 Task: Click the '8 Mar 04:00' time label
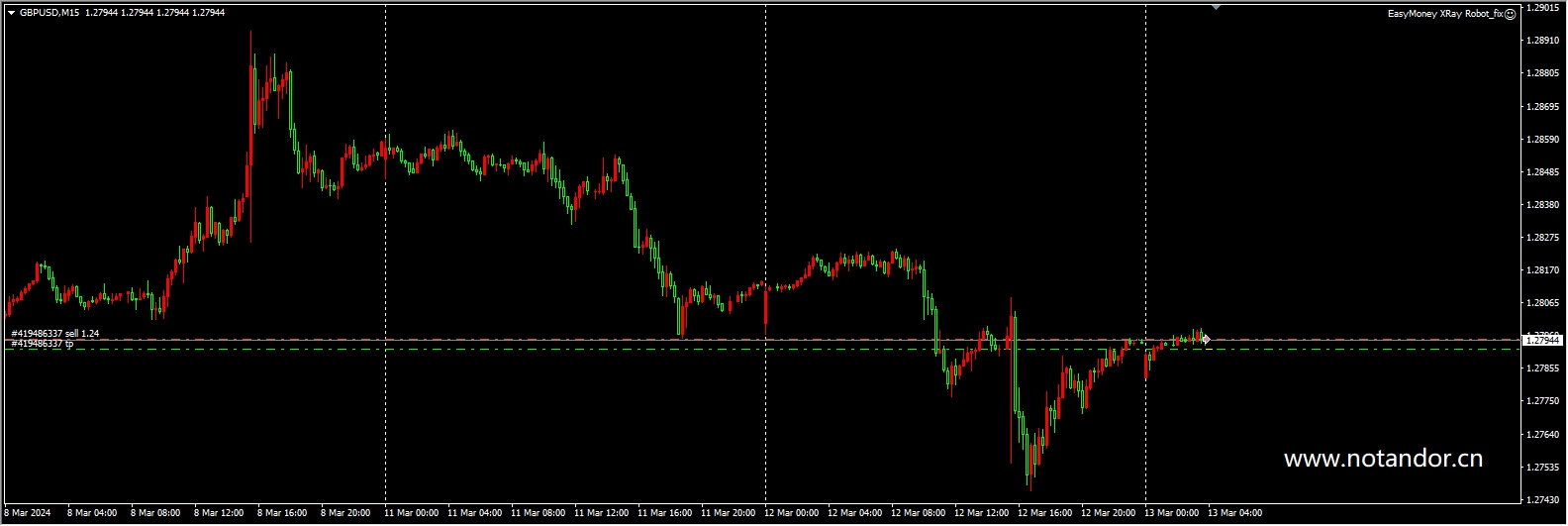pyautogui.click(x=92, y=513)
